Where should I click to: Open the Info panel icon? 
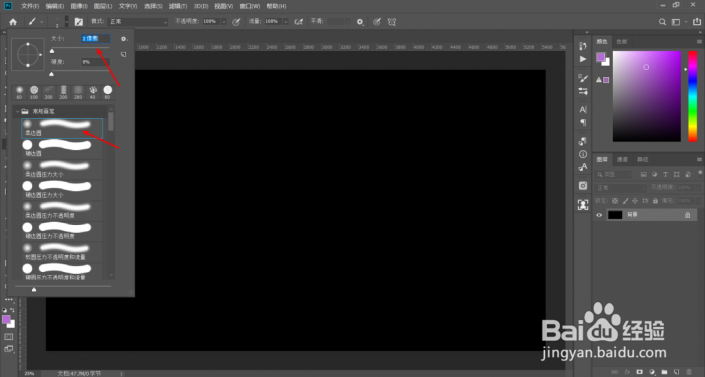[583, 154]
